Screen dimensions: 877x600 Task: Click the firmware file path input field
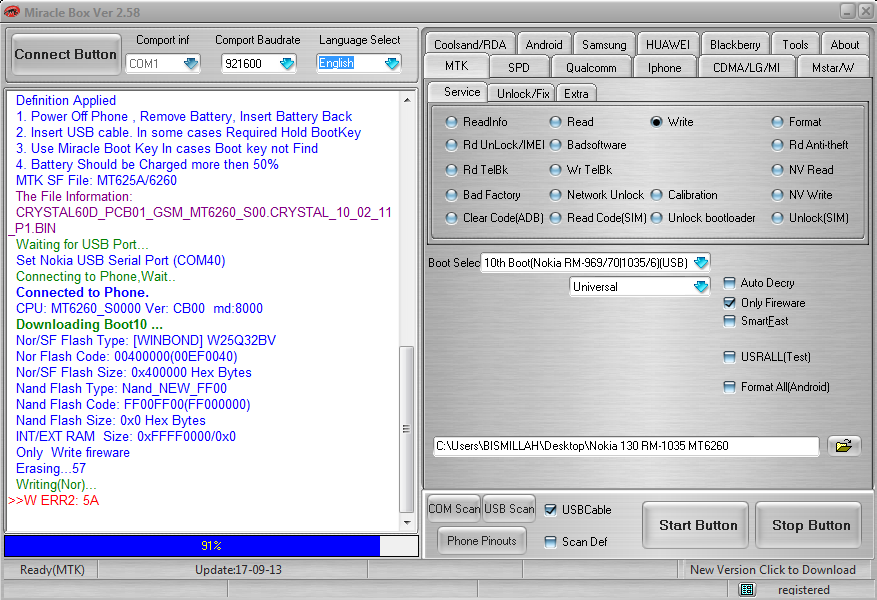tap(626, 446)
